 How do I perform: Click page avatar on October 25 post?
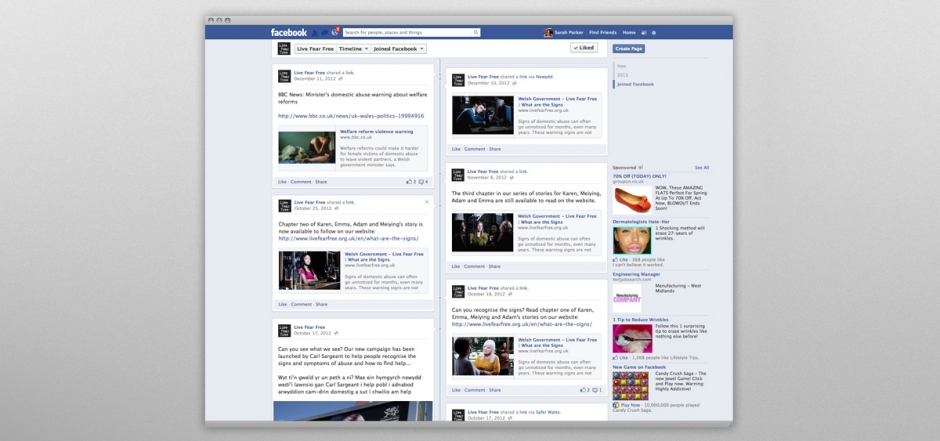pos(284,206)
